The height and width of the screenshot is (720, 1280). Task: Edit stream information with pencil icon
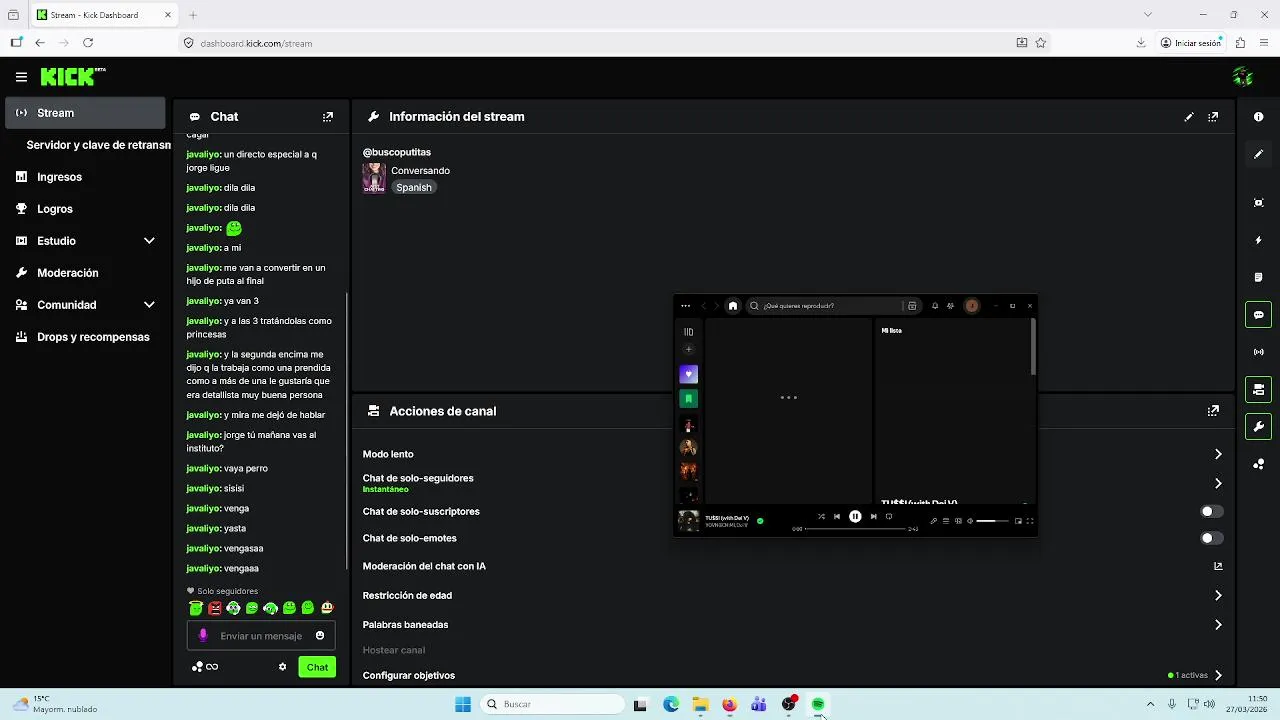(1189, 117)
